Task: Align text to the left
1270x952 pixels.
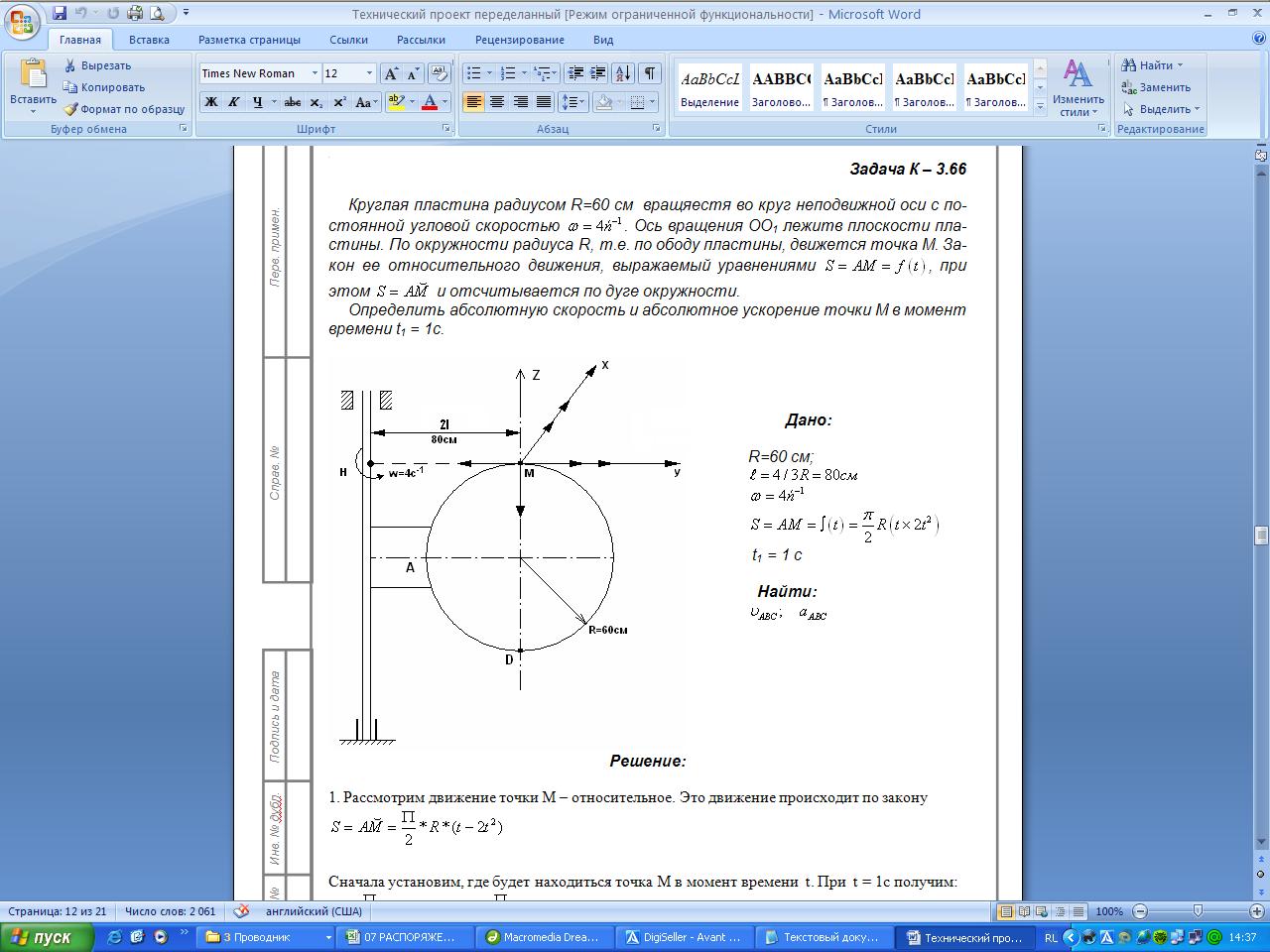Action: 473,101
